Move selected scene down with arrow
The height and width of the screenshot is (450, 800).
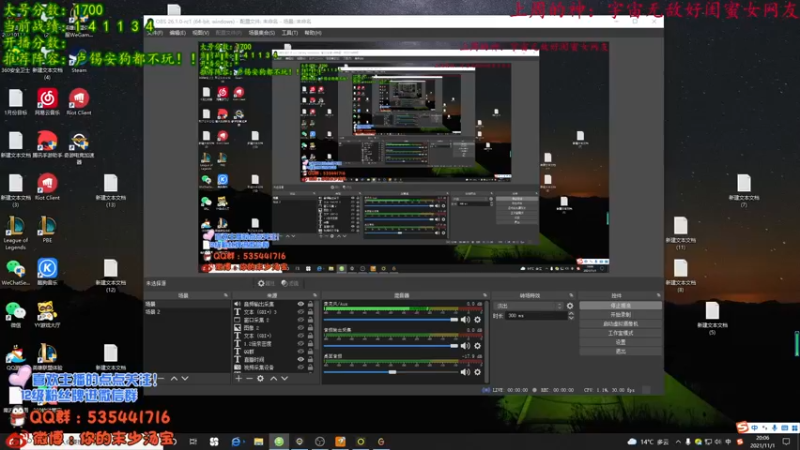[185, 379]
